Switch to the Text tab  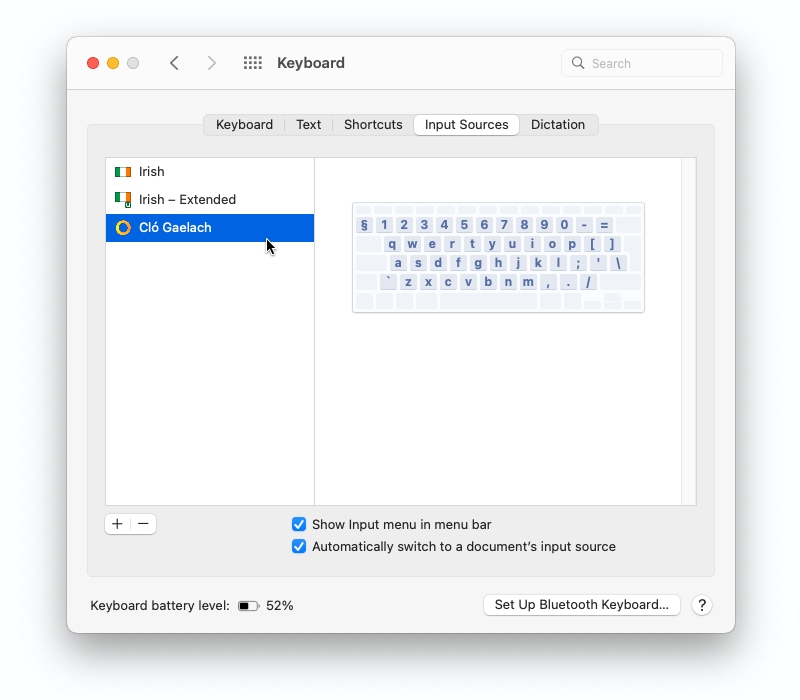point(308,124)
